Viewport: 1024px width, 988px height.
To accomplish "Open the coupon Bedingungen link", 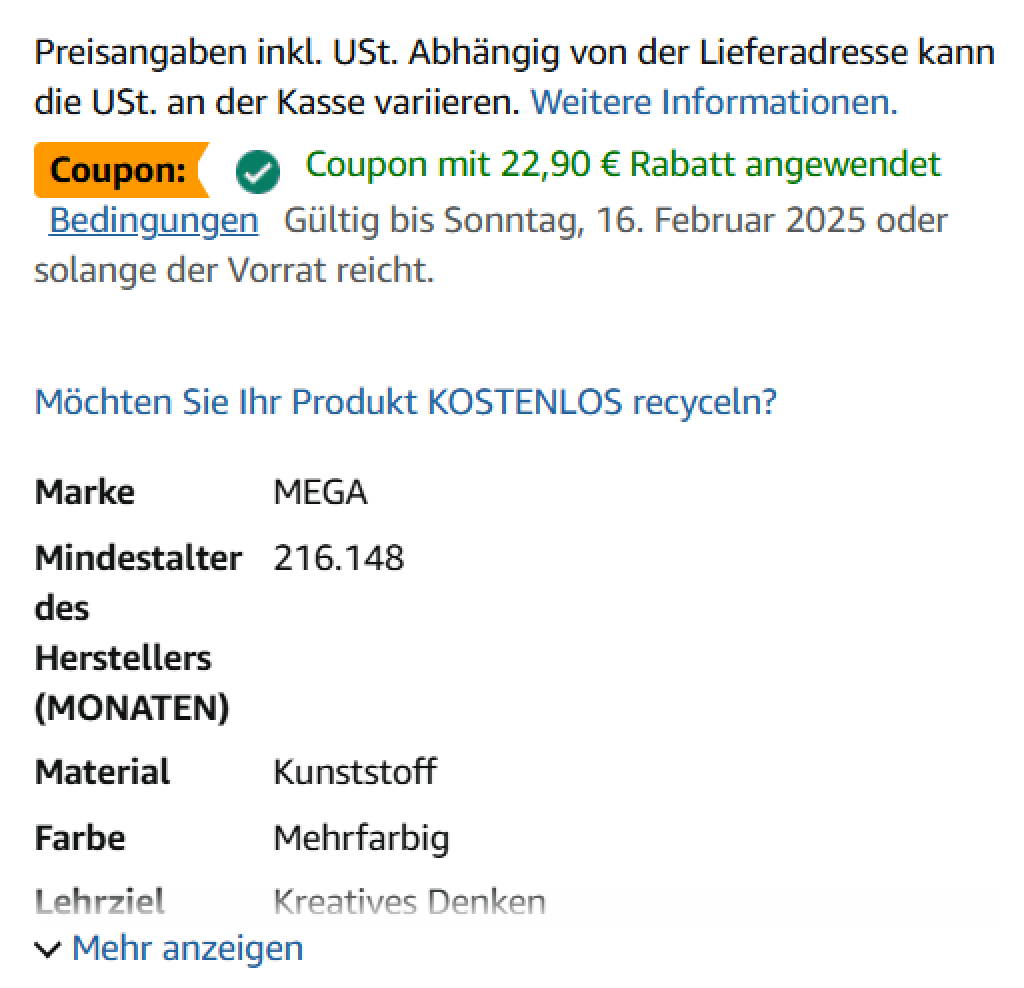I will [153, 220].
